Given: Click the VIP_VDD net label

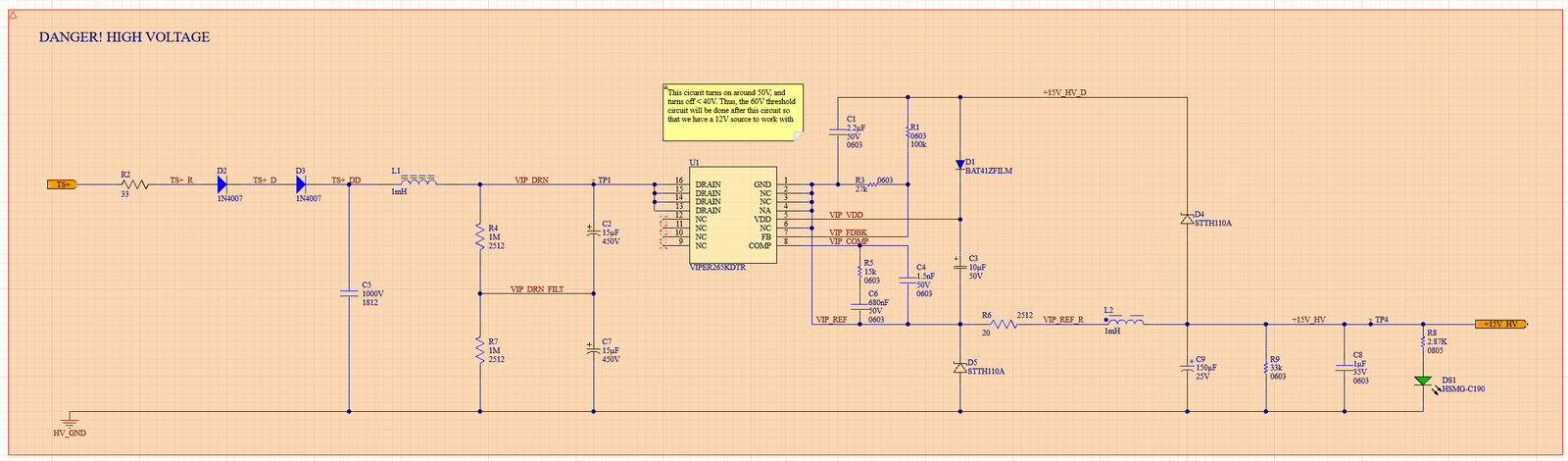Looking at the screenshot, I should pos(846,214).
